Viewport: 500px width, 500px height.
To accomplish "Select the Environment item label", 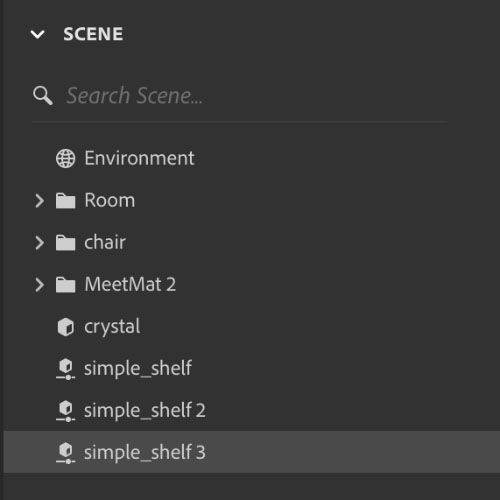I will click(x=139, y=158).
